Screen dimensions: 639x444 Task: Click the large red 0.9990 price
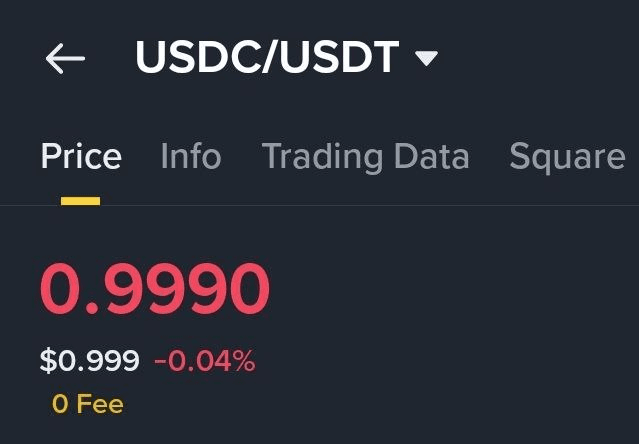(155, 290)
